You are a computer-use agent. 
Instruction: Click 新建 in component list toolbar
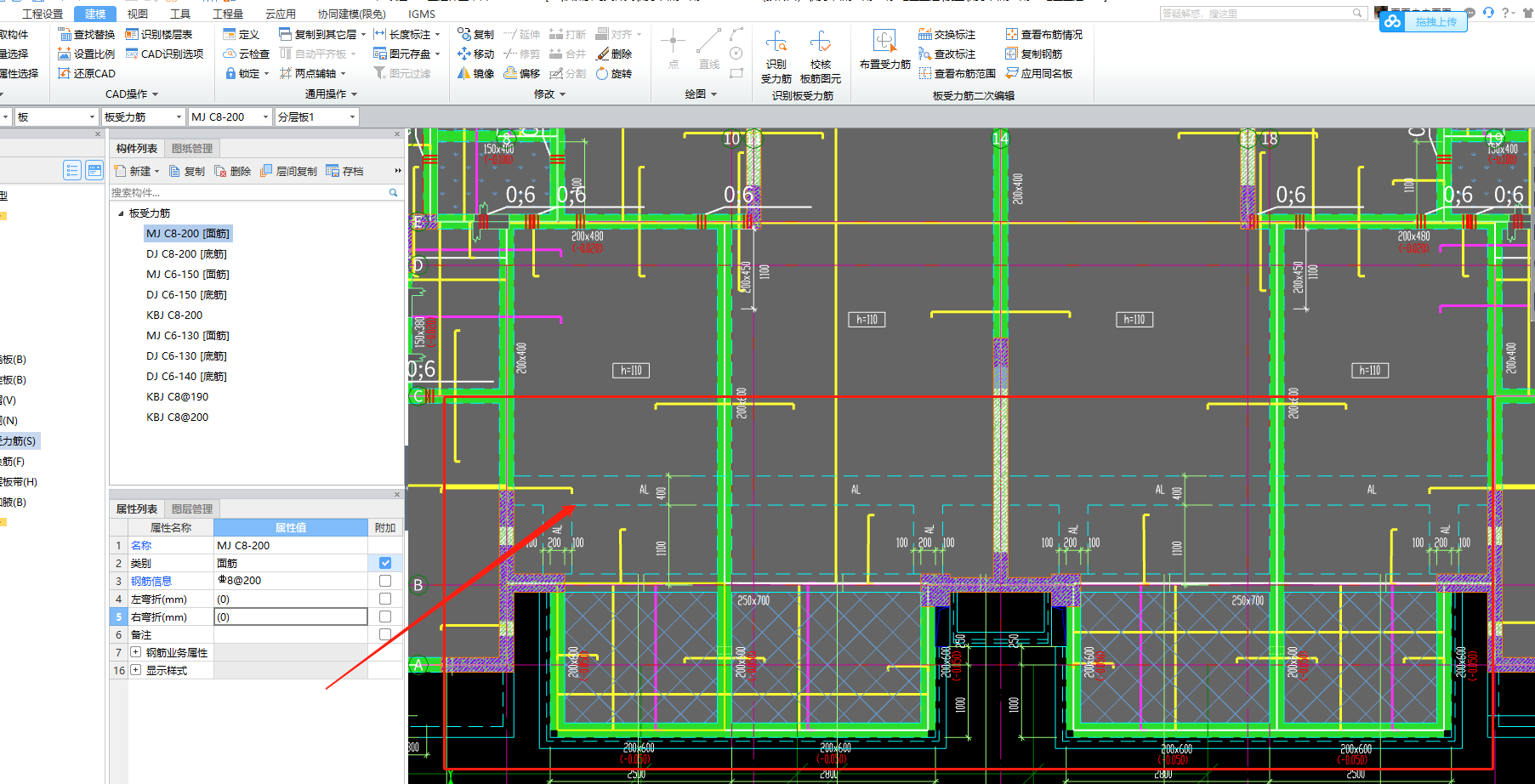click(x=136, y=171)
